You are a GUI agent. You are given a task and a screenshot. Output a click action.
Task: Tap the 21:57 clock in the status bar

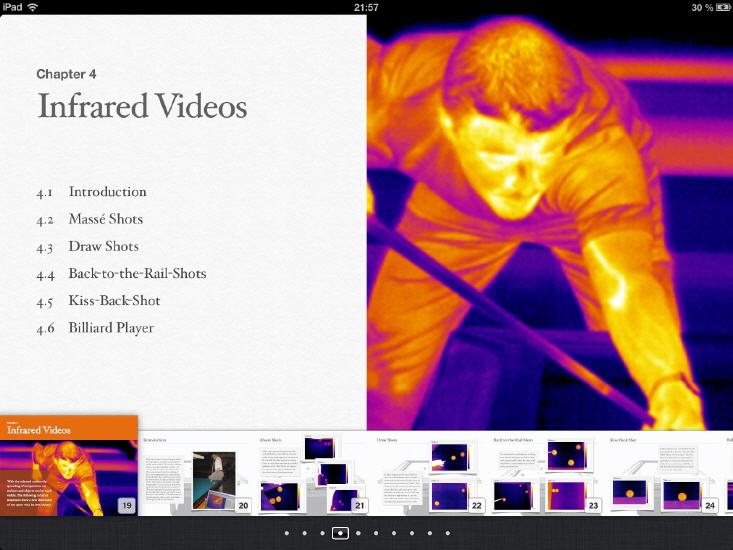click(x=366, y=7)
